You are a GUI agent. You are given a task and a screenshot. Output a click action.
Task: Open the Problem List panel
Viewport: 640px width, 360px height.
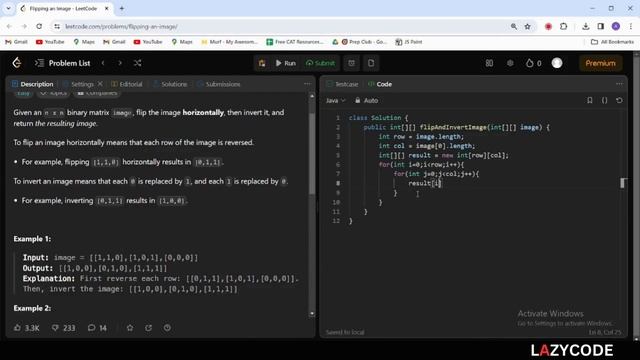62,63
